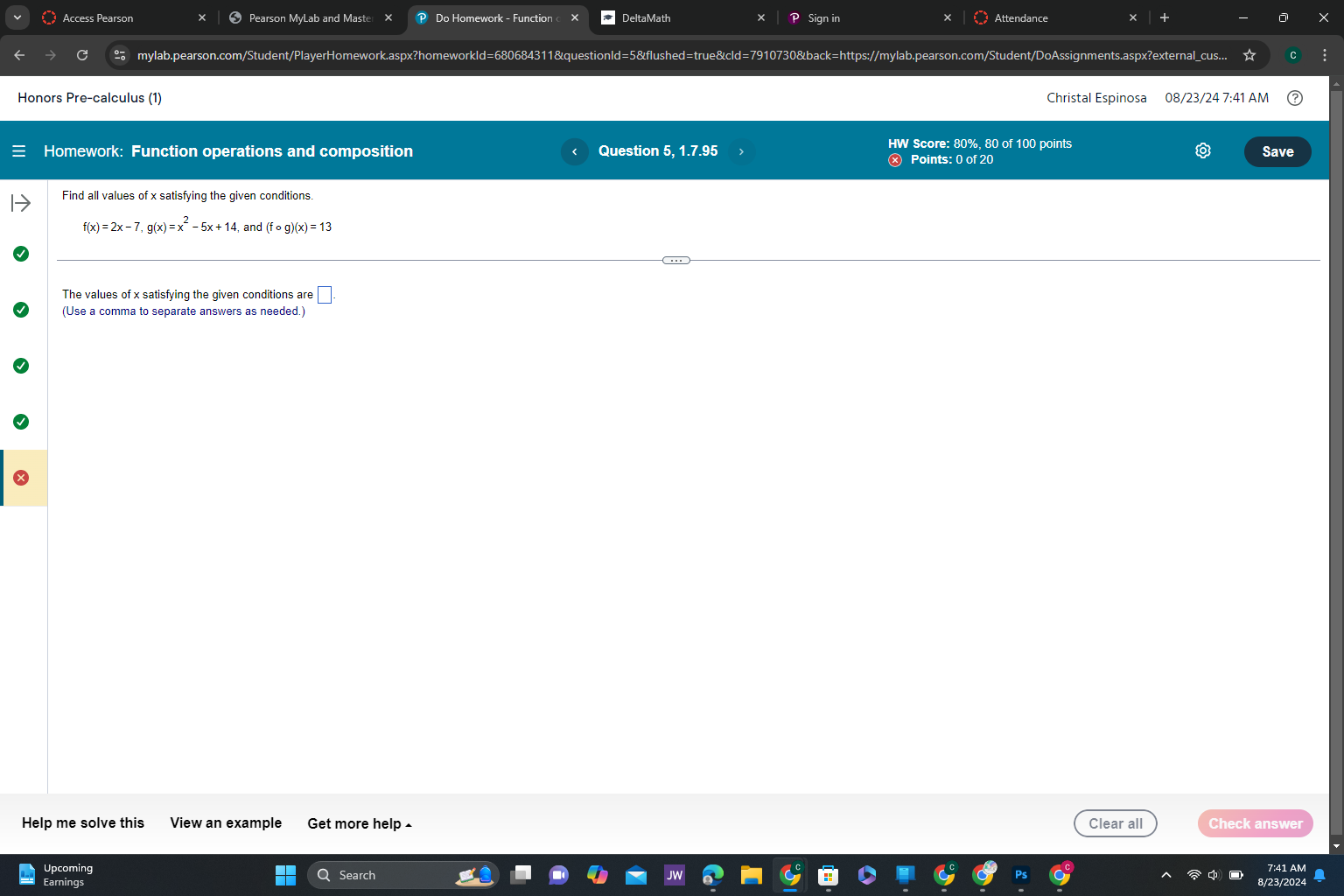The width and height of the screenshot is (1344, 896).
Task: Expand the question list sidebar arrow
Action: pos(21,203)
